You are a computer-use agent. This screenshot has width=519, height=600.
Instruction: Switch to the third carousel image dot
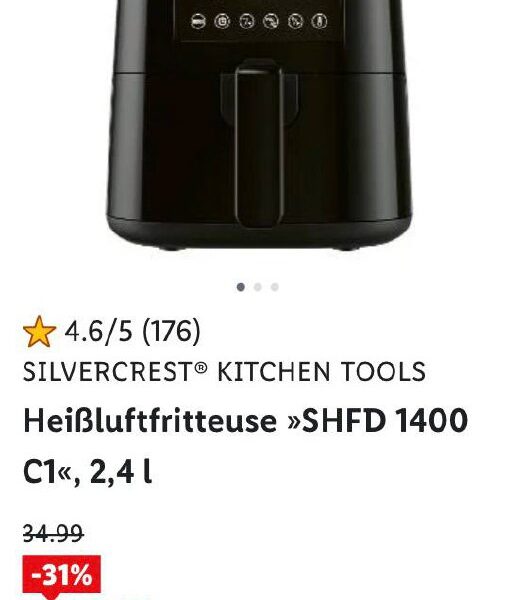point(275,287)
